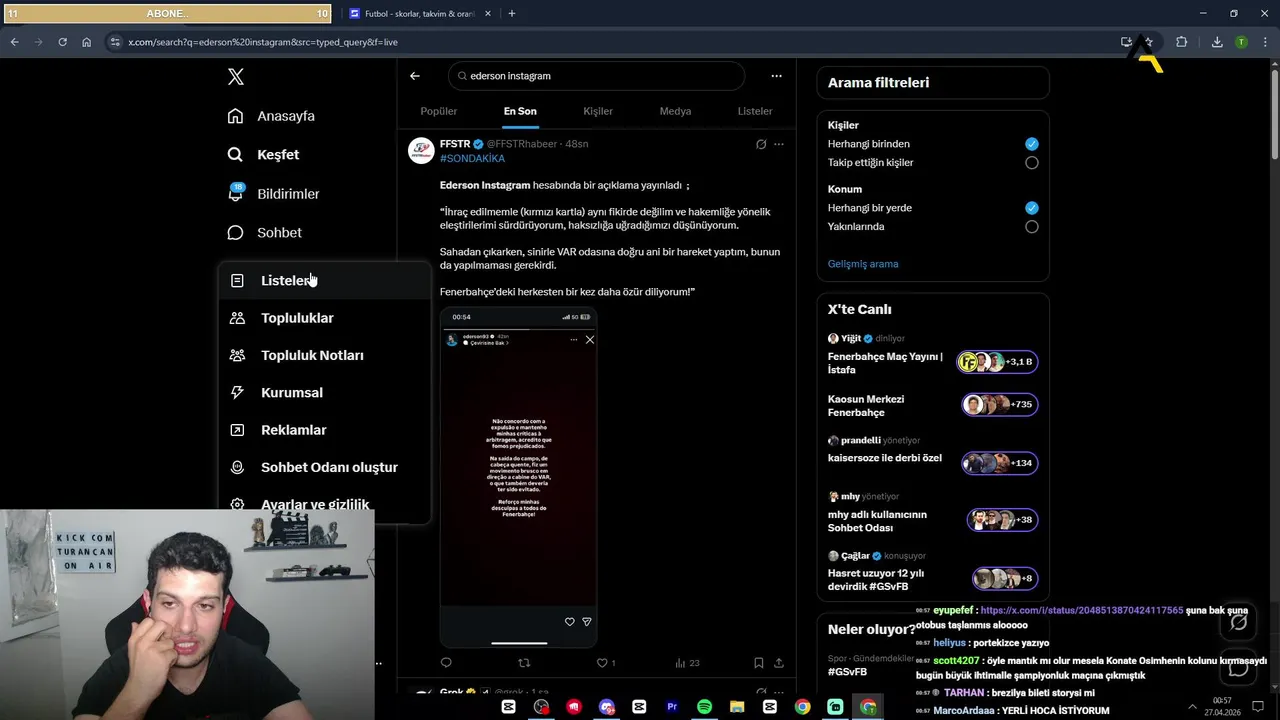Open the #GSvFB trending topic
Viewport: 1280px width, 720px height.
[847, 672]
